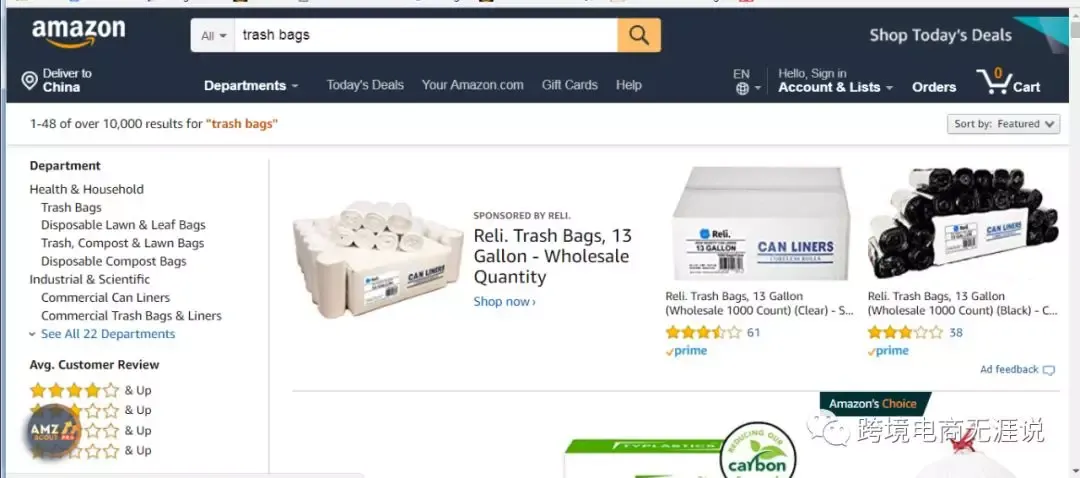Screen dimensions: 1080x478
Task: Open the All search category dropdown
Action: [x=213, y=35]
